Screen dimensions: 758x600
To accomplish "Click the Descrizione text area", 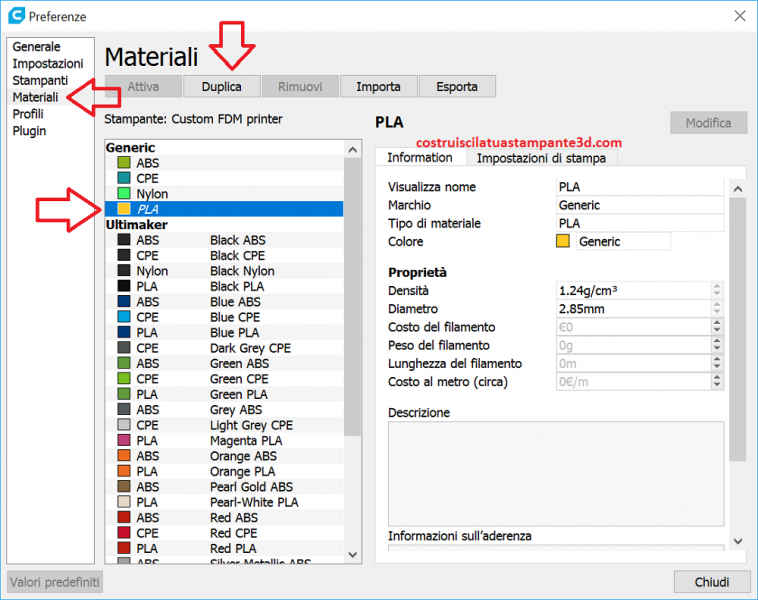I will coord(556,474).
